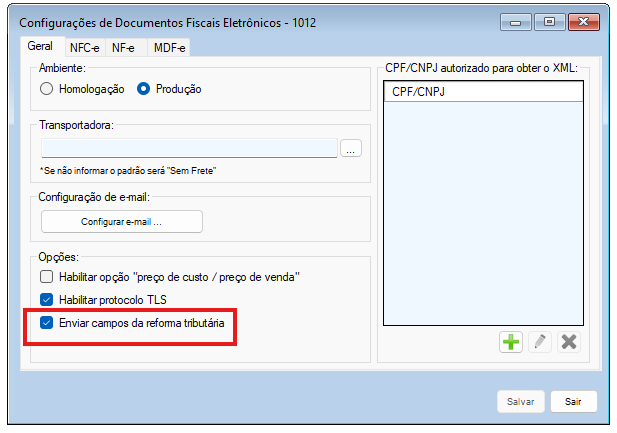Click the pencil edit CPF/CNPJ icon
The width and height of the screenshot is (617, 433).
click(540, 342)
